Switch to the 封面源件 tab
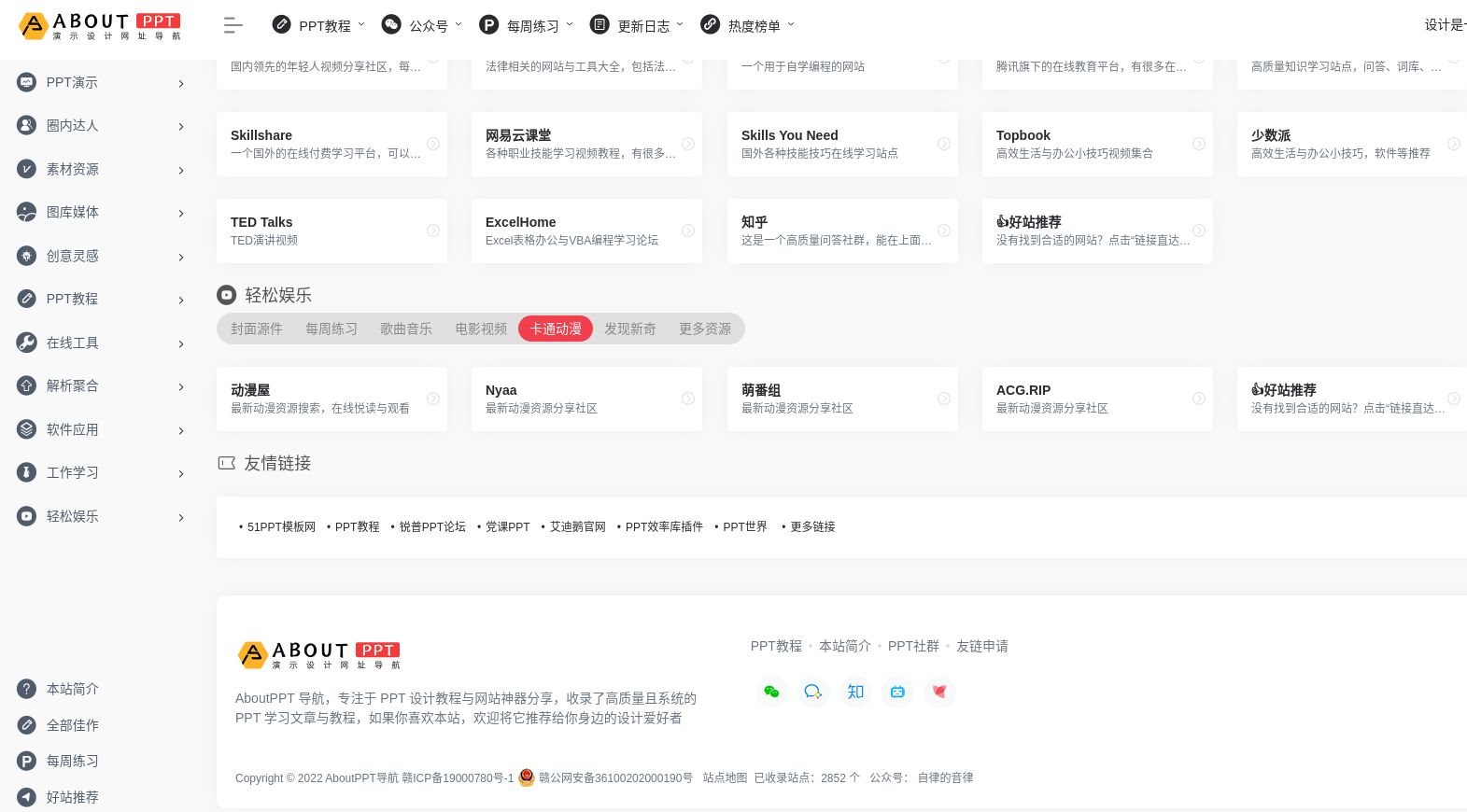The width and height of the screenshot is (1467, 812). (x=257, y=329)
